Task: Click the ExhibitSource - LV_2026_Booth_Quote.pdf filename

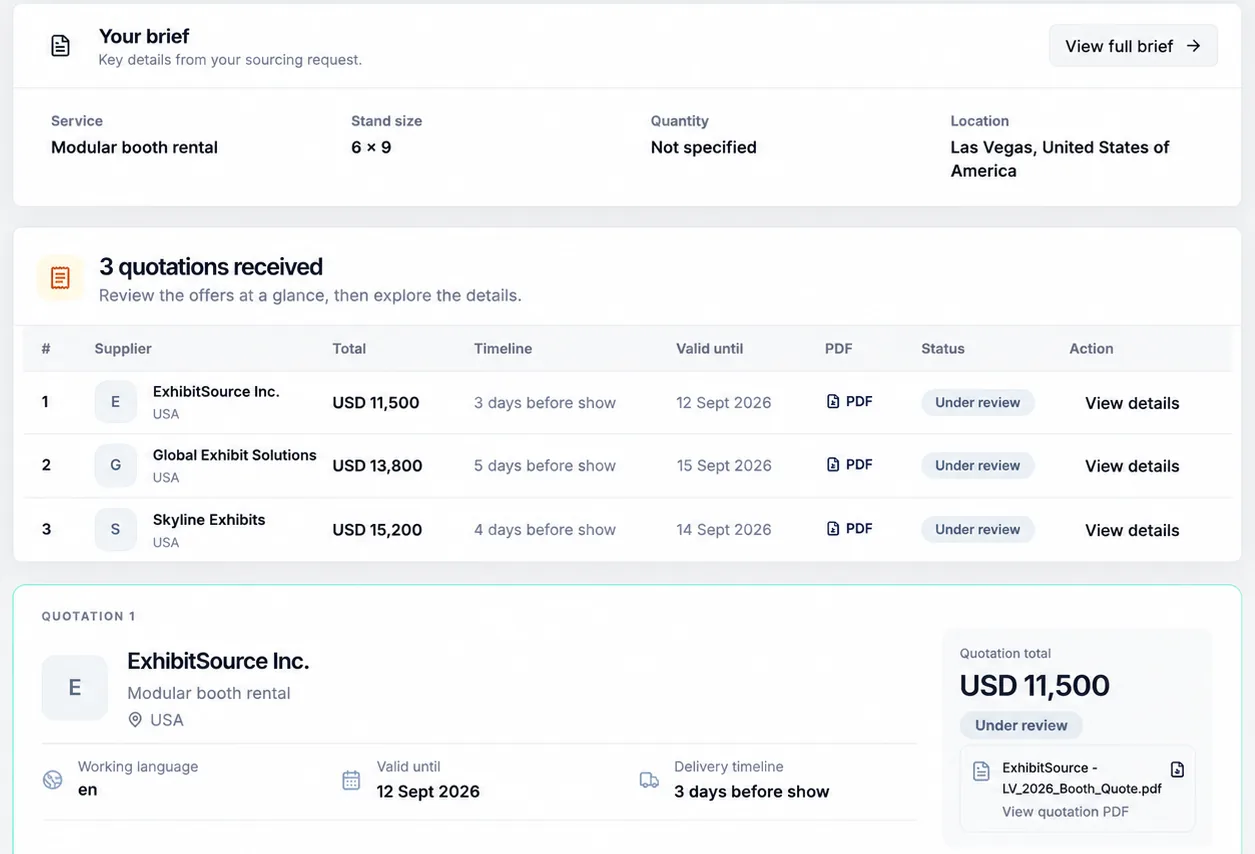Action: pos(1082,778)
